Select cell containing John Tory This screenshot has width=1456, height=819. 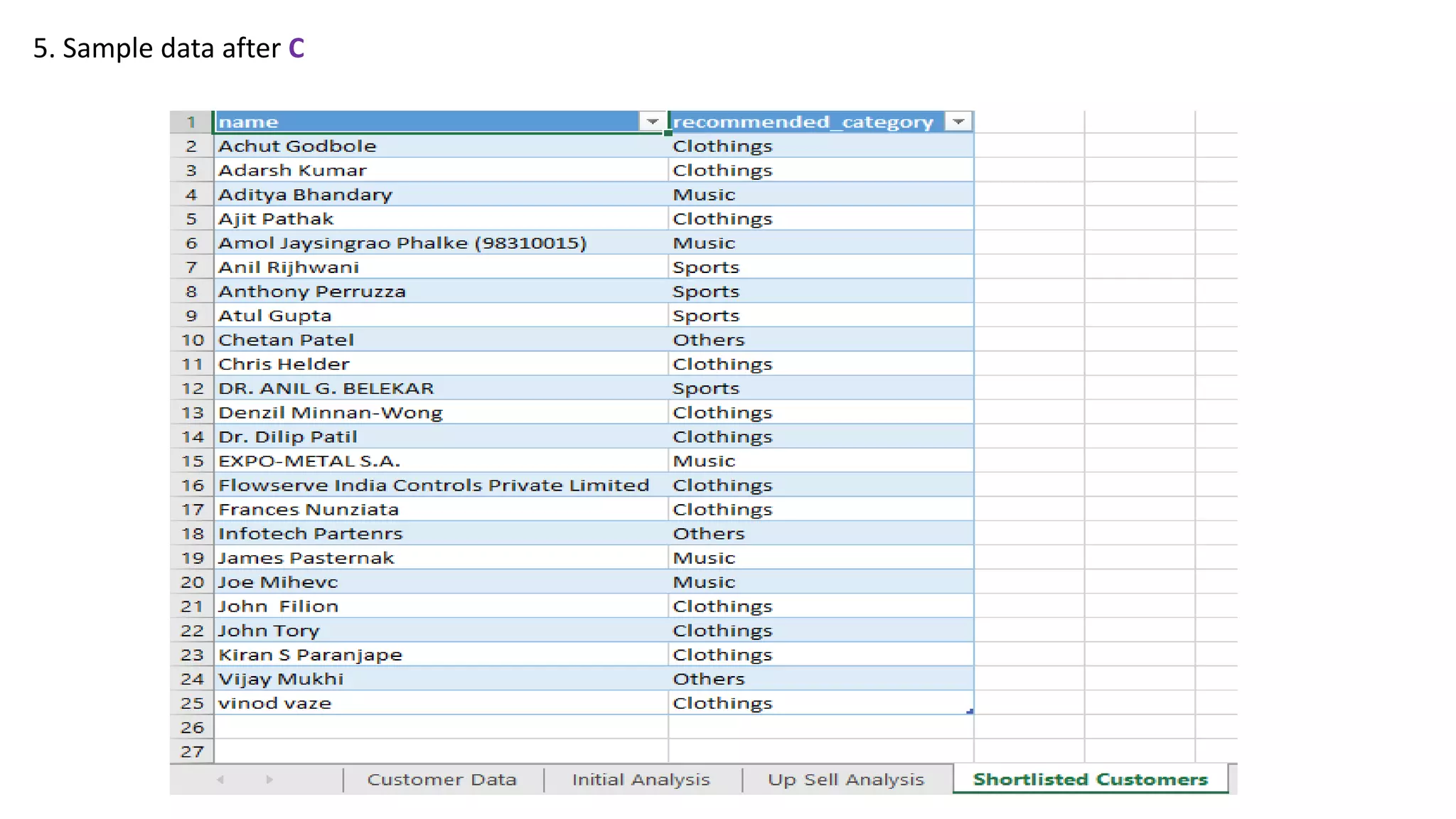[441, 631]
